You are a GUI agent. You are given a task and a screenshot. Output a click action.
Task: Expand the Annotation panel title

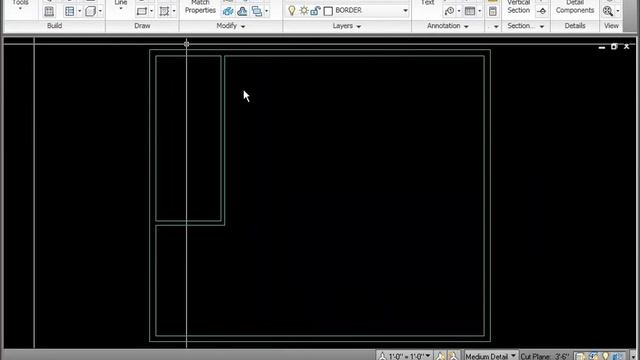click(x=448, y=26)
